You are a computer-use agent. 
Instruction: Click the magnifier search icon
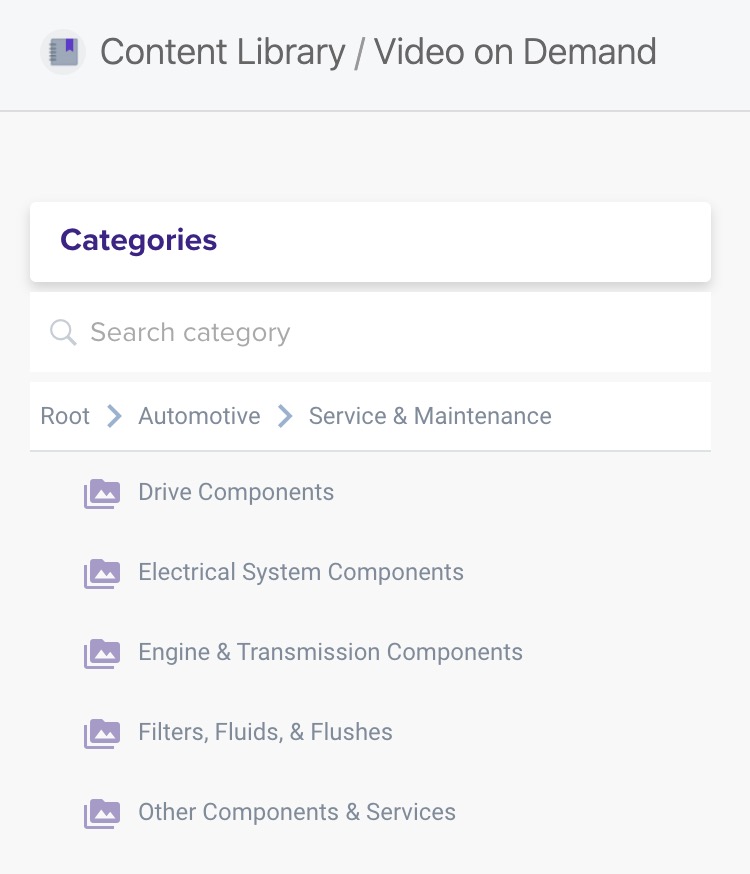click(63, 333)
